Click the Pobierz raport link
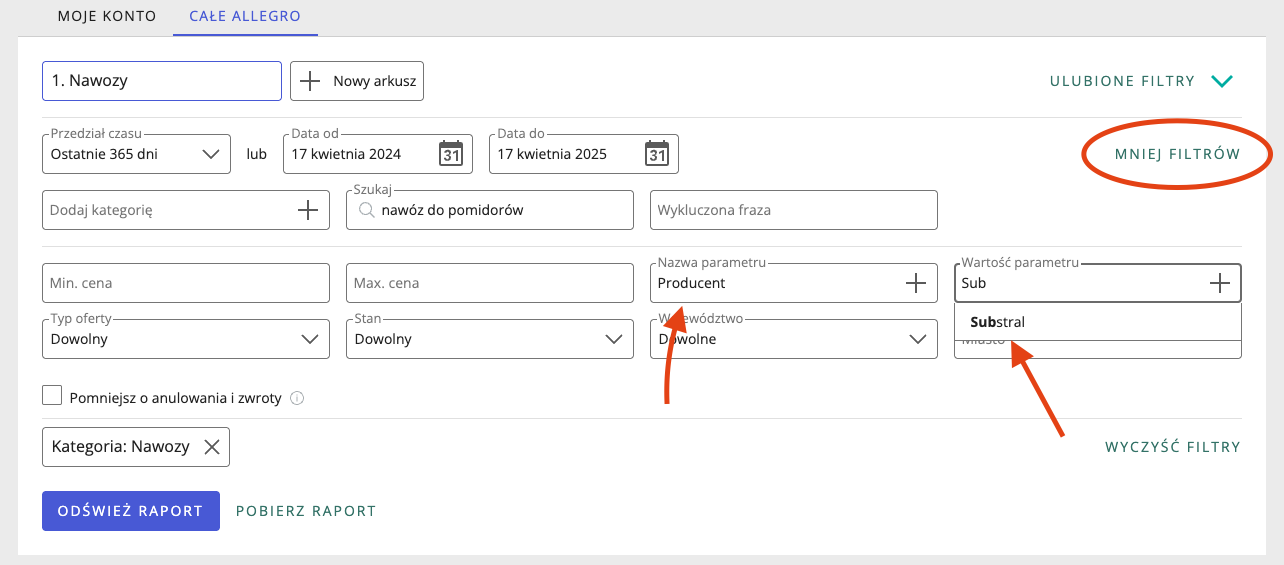The height and width of the screenshot is (565, 1284). pyautogui.click(x=306, y=511)
